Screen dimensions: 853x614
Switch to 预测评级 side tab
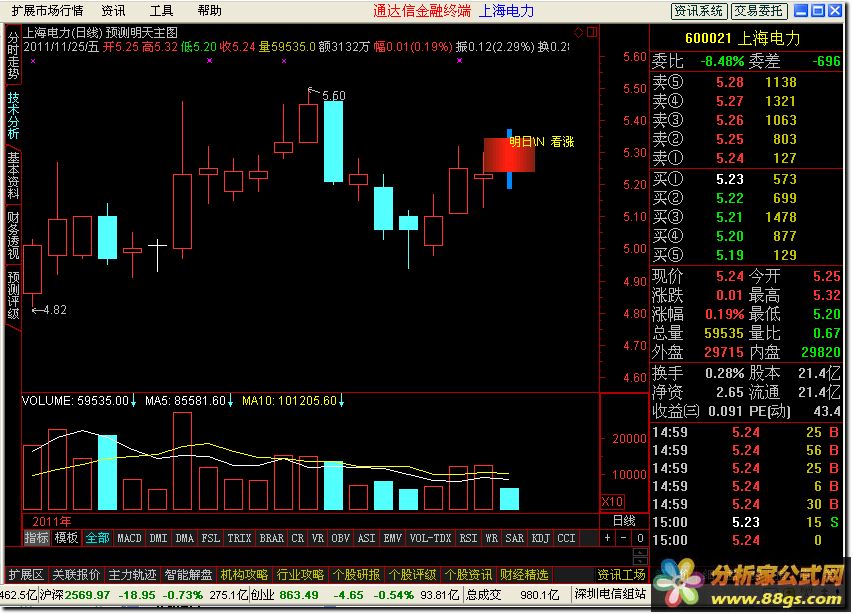[13, 295]
